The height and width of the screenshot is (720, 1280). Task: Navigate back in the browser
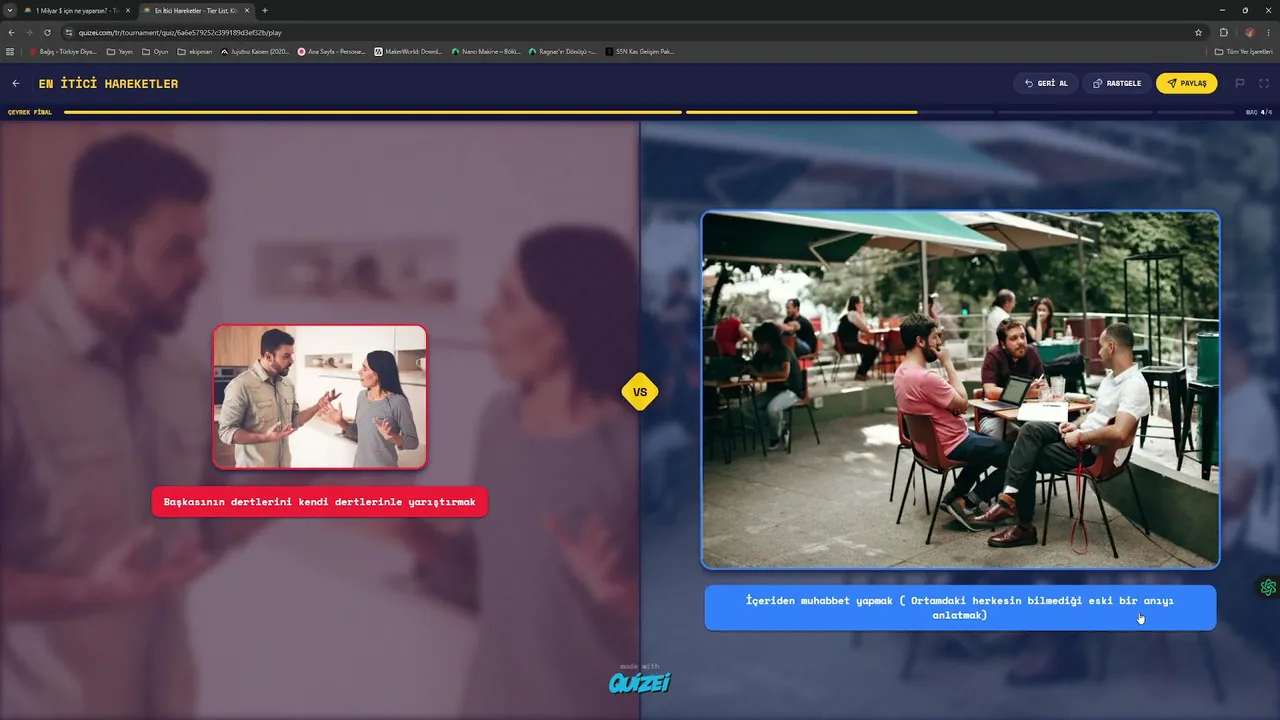pos(11,32)
